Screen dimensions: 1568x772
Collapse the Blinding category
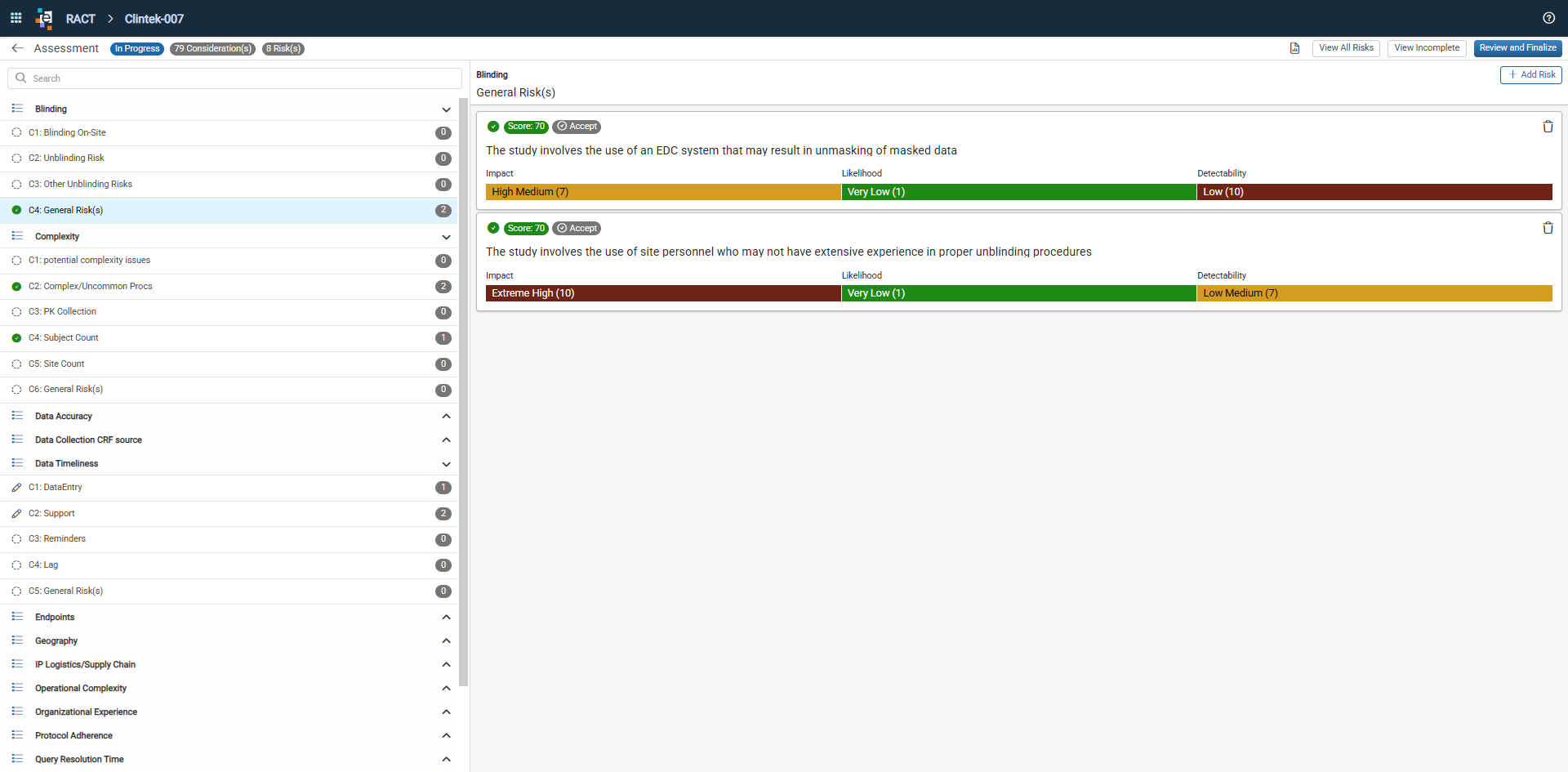(446, 109)
